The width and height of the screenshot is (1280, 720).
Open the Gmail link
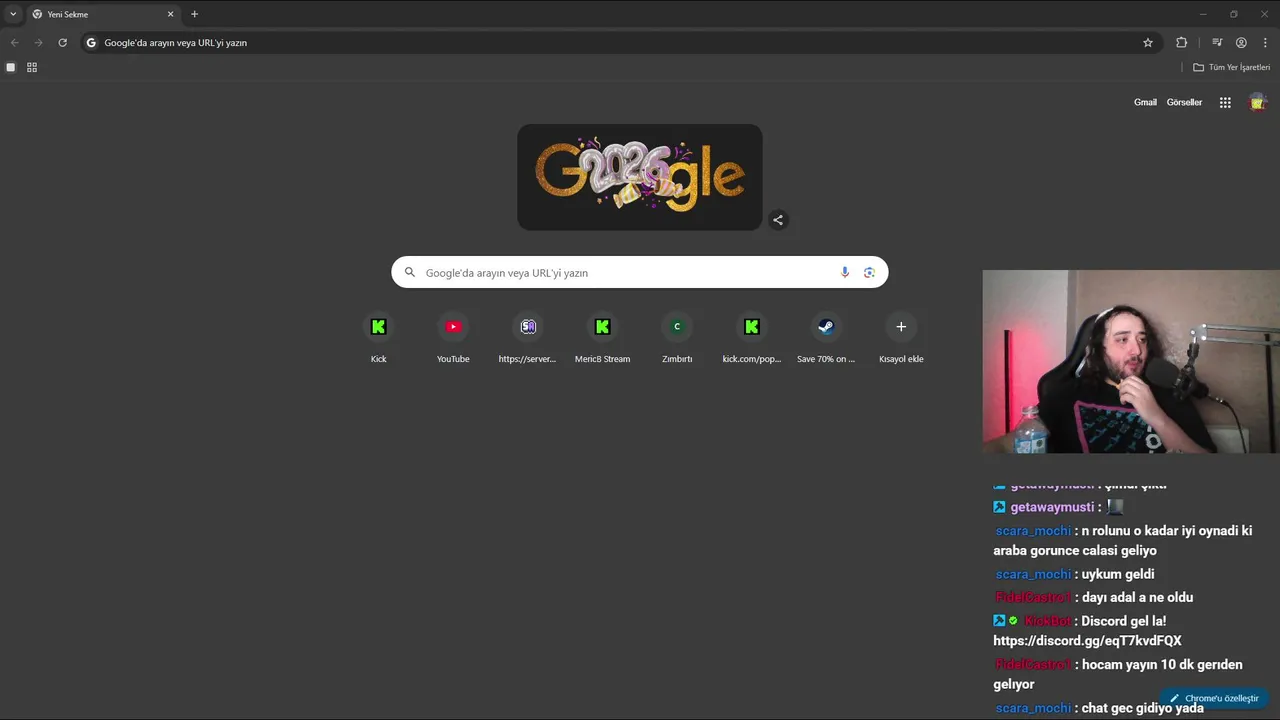point(1145,102)
